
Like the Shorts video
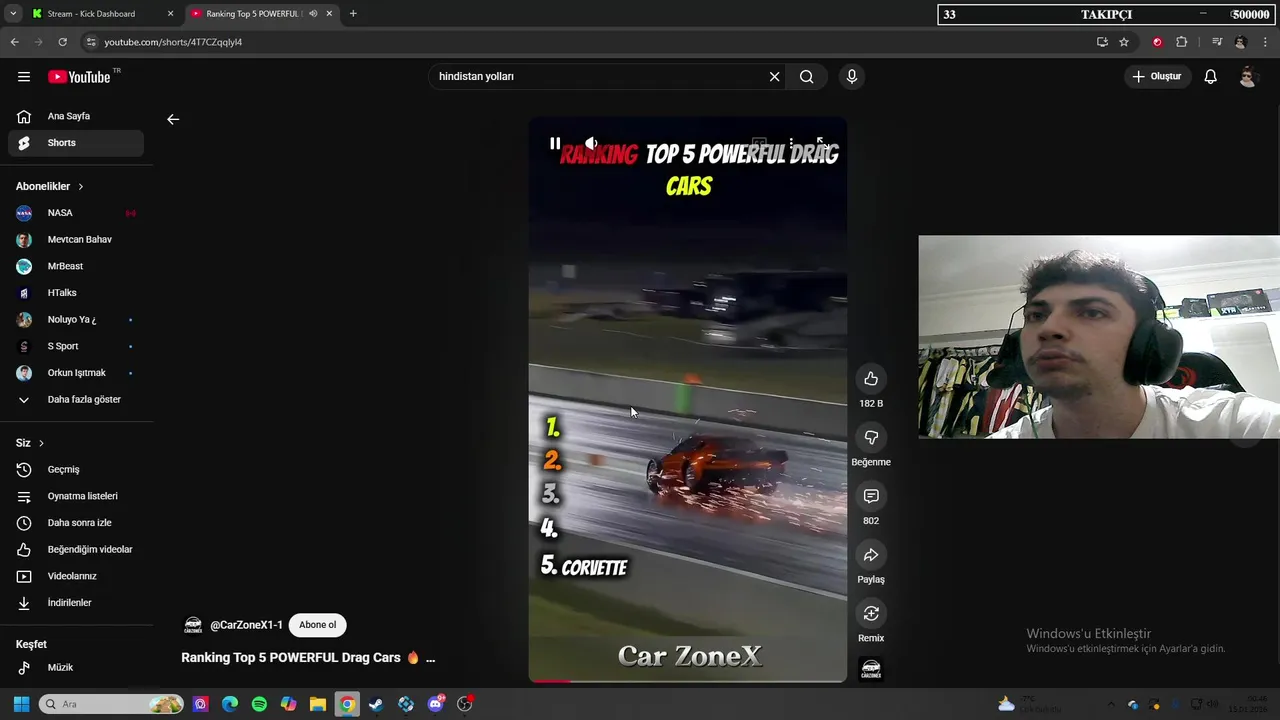(x=871, y=379)
